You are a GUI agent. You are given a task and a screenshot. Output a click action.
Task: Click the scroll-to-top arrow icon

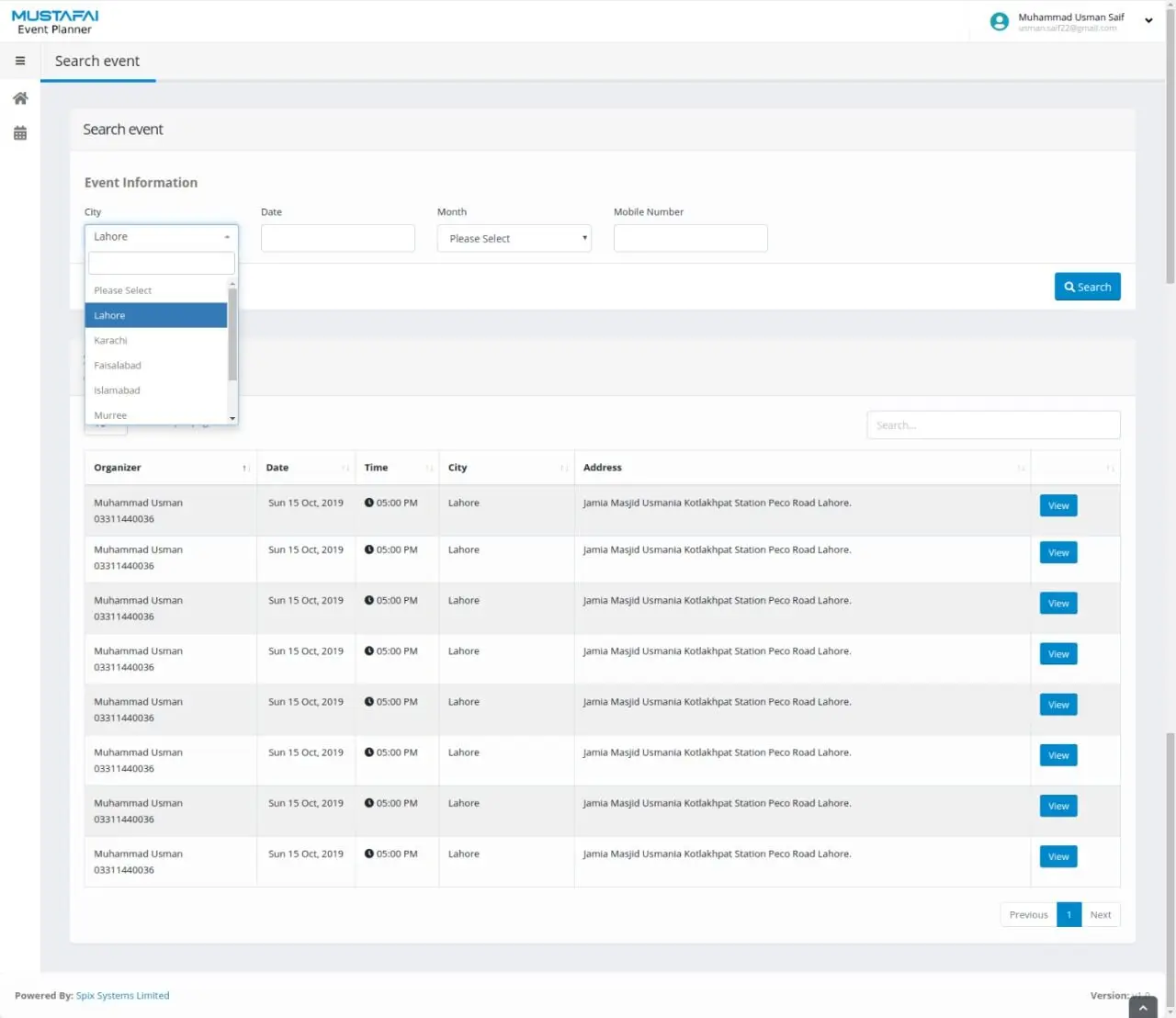(1142, 1007)
